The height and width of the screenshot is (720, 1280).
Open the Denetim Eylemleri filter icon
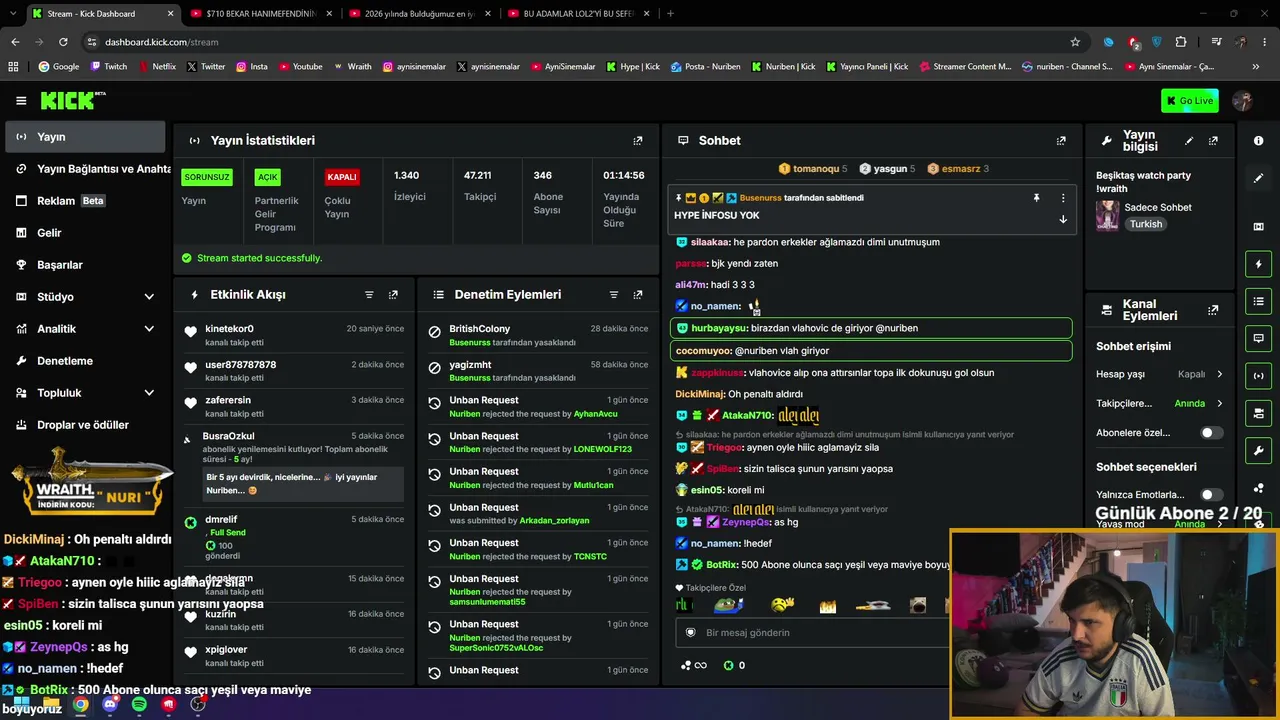614,295
